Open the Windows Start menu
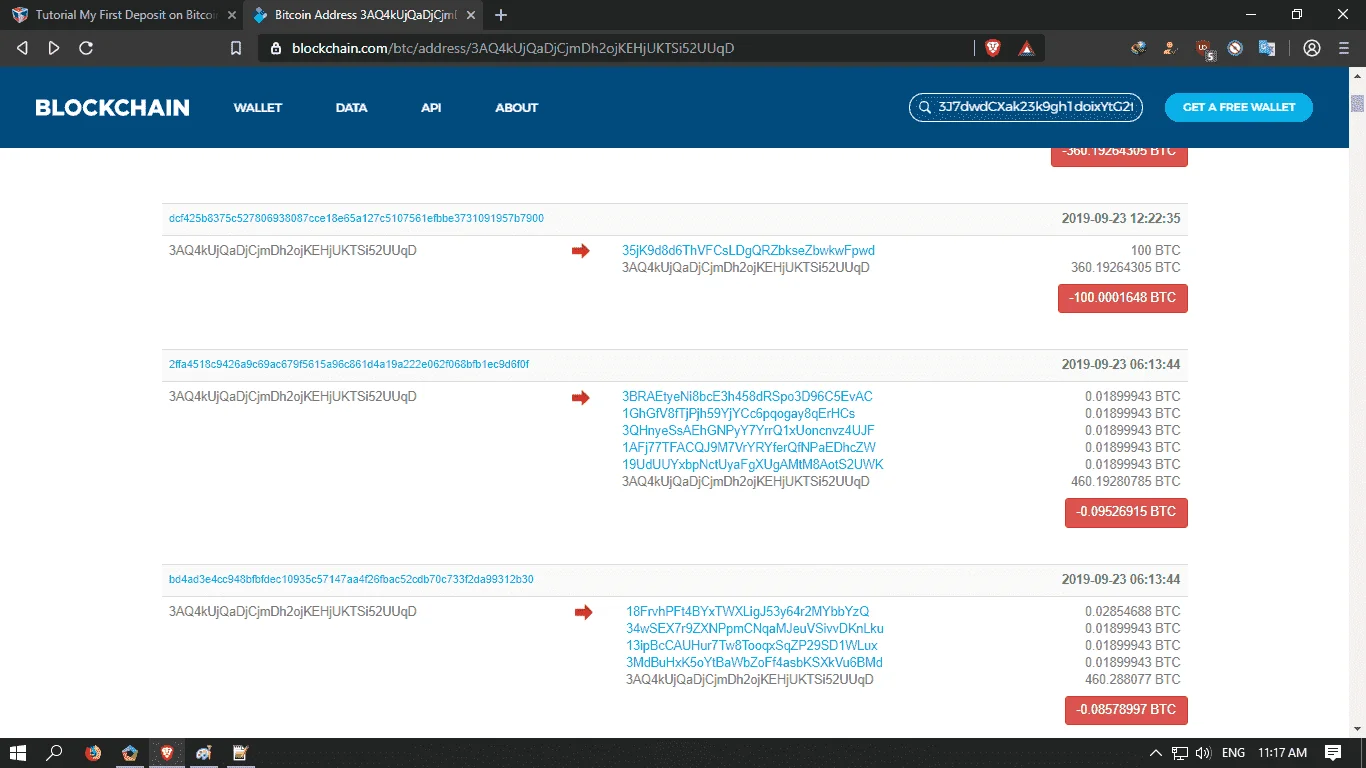Image resolution: width=1366 pixels, height=768 pixels. 19,753
